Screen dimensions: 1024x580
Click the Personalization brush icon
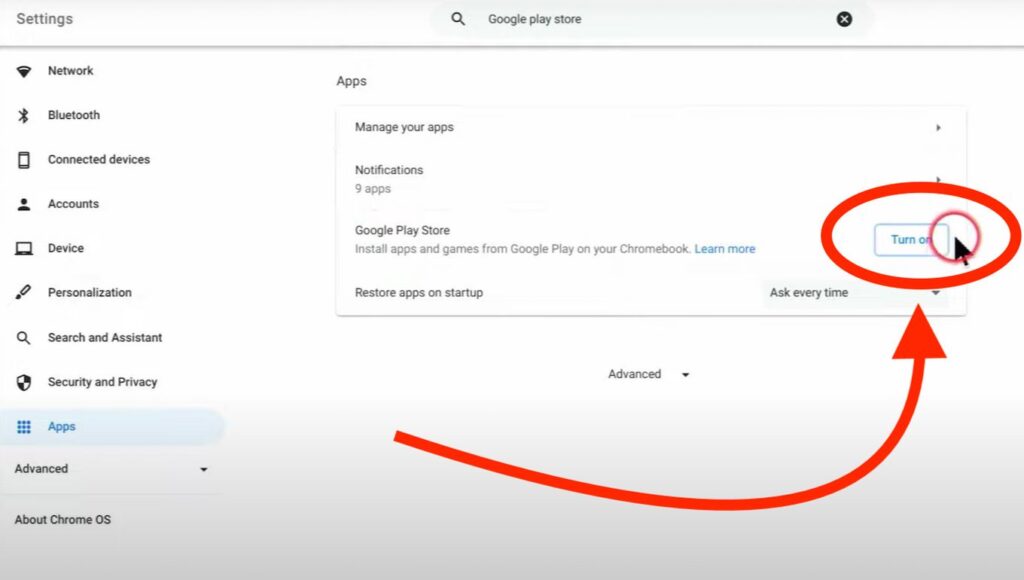pos(24,293)
